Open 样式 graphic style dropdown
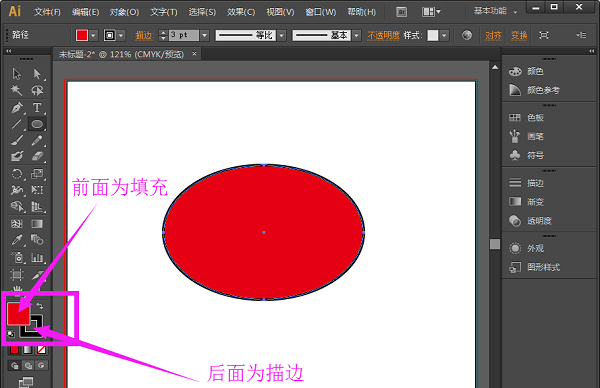Screen dimensions: 600x388 (x=444, y=36)
